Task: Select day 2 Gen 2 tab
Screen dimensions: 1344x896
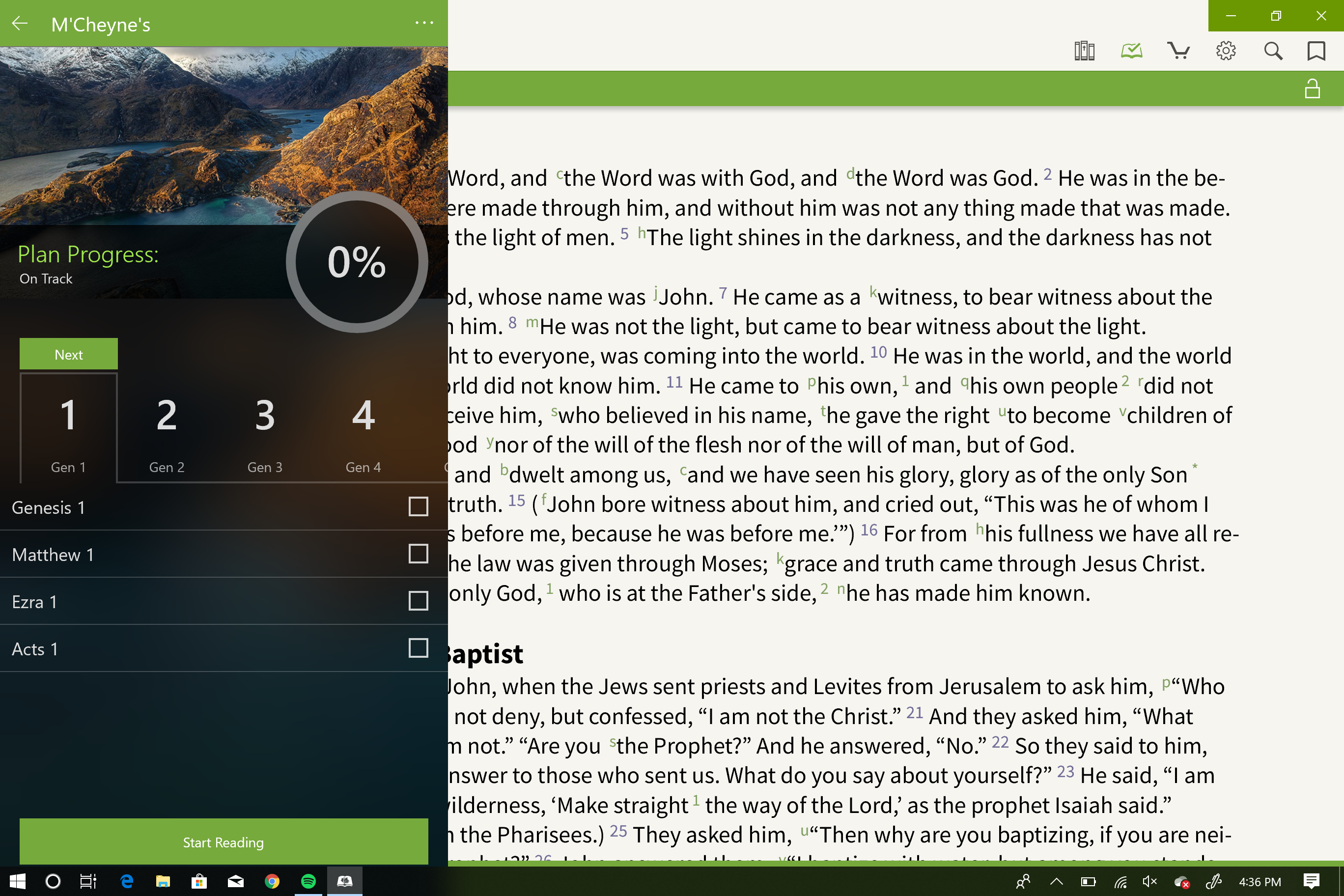Action: tap(167, 428)
